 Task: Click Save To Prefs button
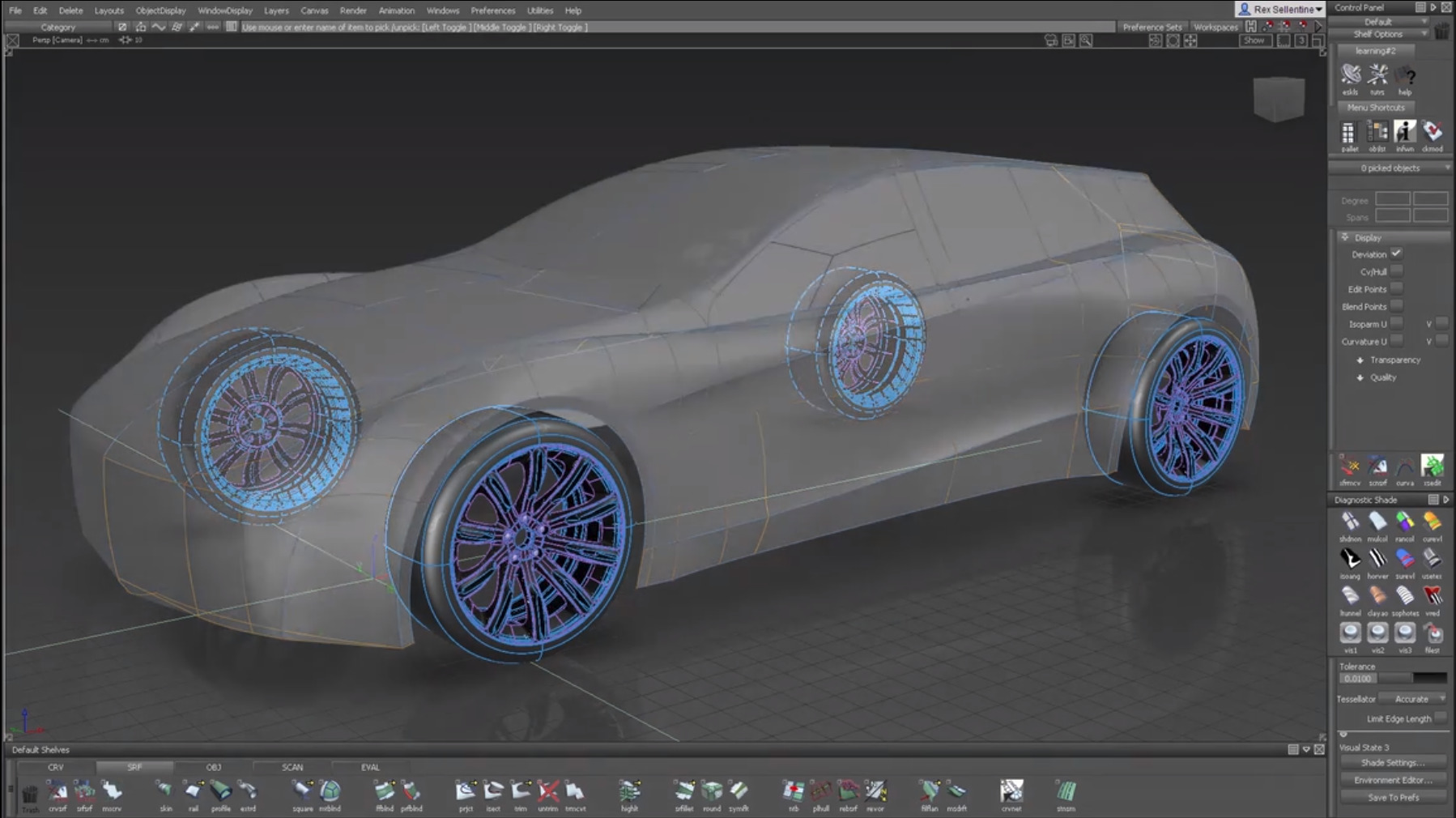point(1393,798)
